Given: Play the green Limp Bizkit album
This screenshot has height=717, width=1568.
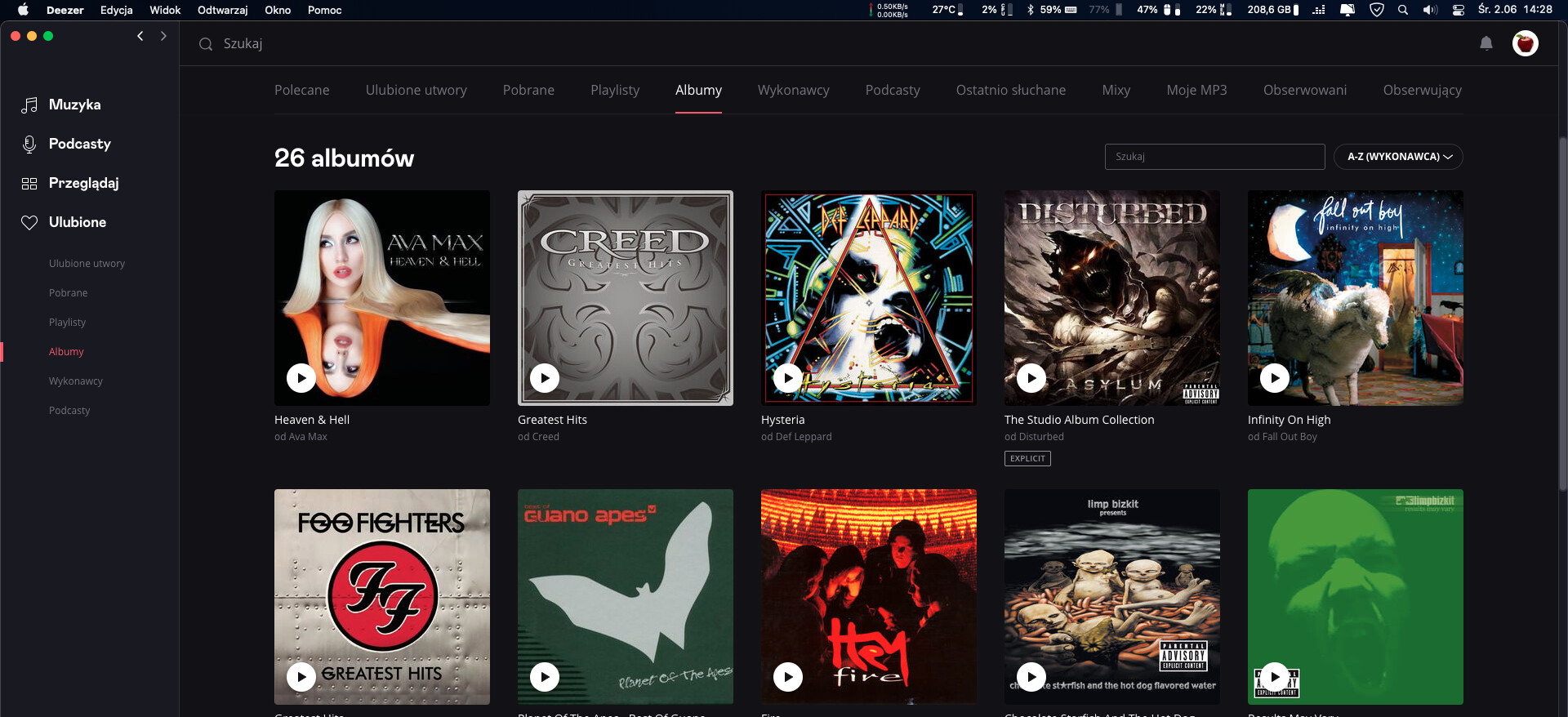Looking at the screenshot, I should click(1275, 676).
